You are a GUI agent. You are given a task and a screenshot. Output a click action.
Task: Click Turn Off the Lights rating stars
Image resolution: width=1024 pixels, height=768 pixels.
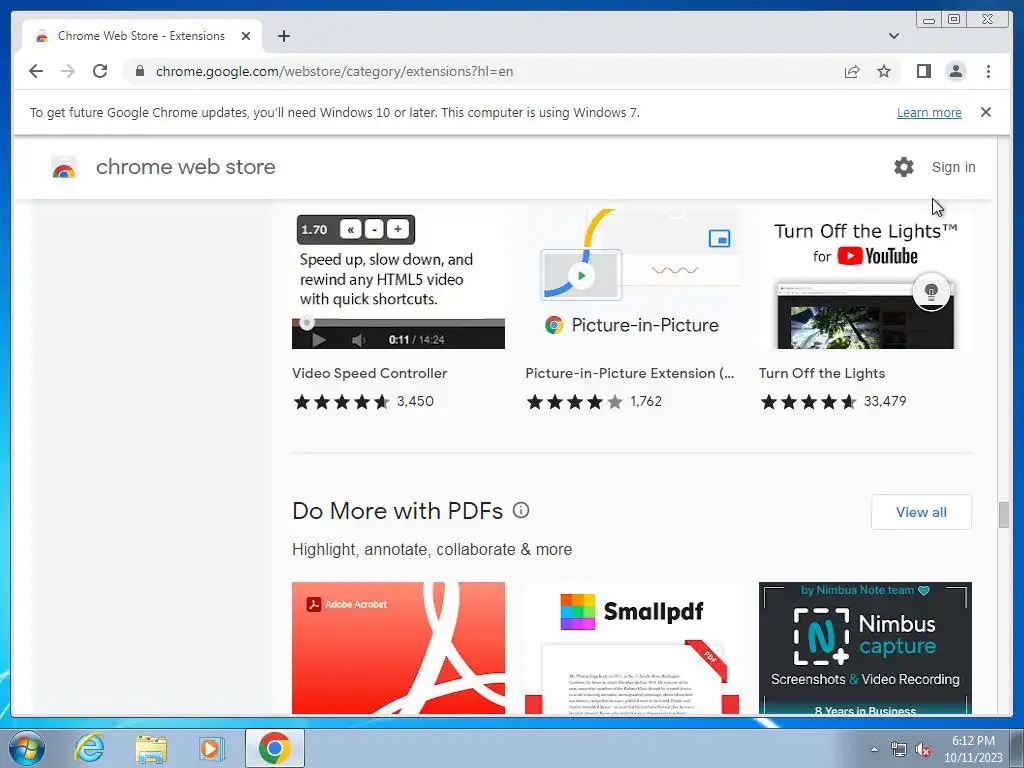point(808,402)
